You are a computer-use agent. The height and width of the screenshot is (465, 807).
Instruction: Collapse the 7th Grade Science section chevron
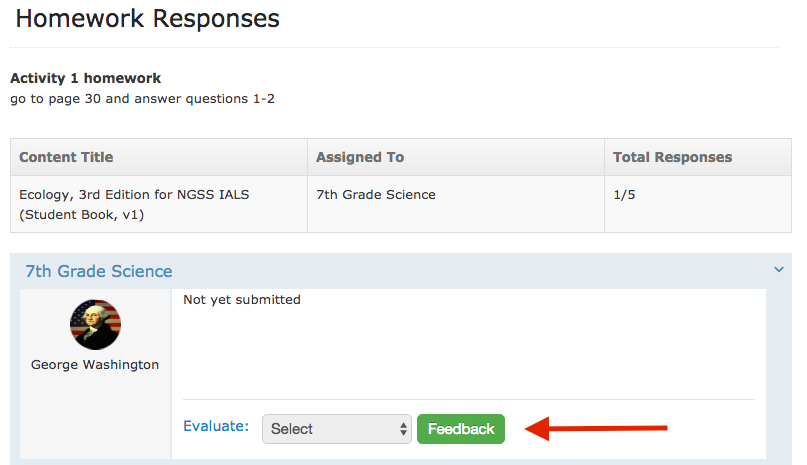(x=779, y=270)
